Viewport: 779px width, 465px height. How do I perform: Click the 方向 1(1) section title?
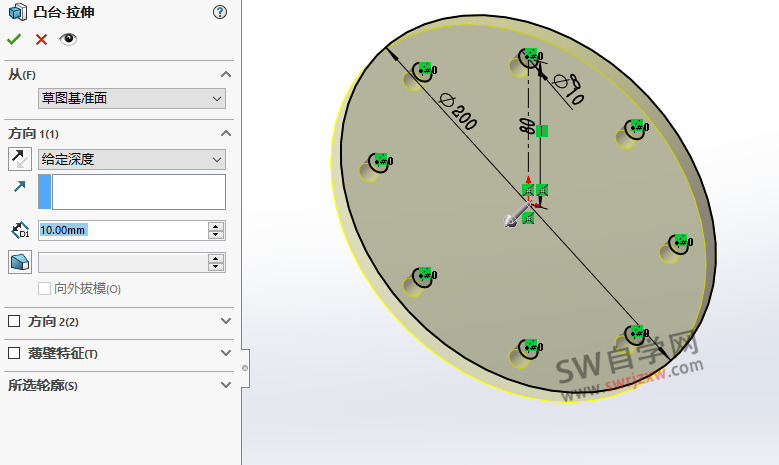pos(33,134)
